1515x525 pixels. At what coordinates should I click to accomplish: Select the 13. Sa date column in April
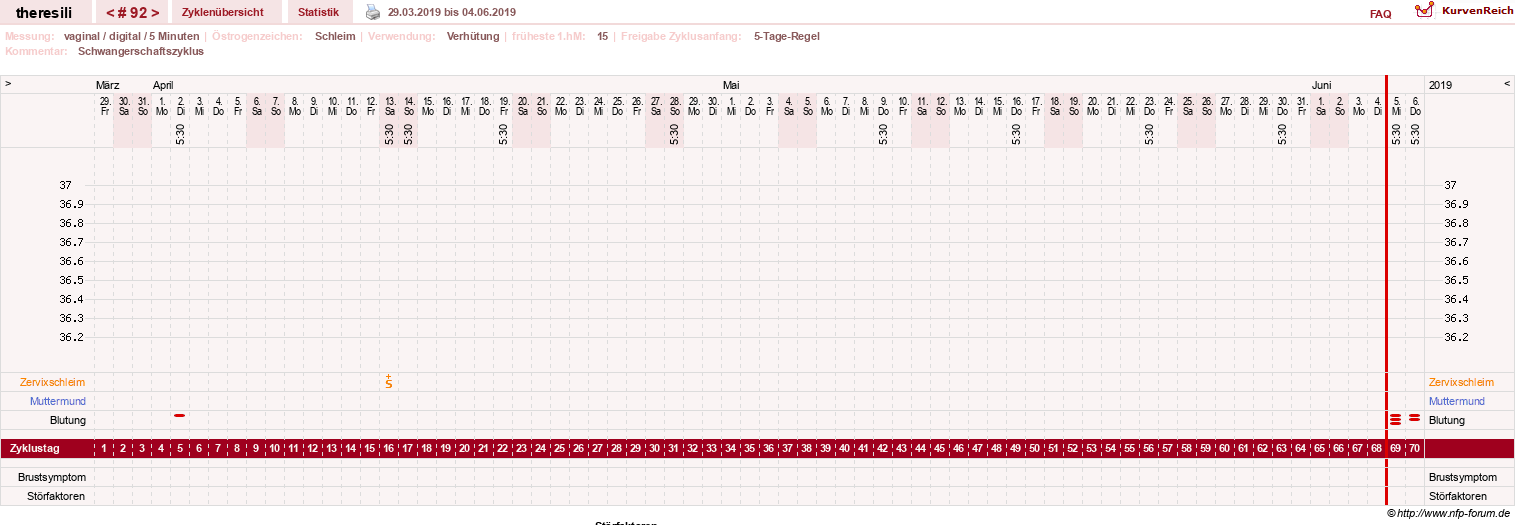coord(390,105)
